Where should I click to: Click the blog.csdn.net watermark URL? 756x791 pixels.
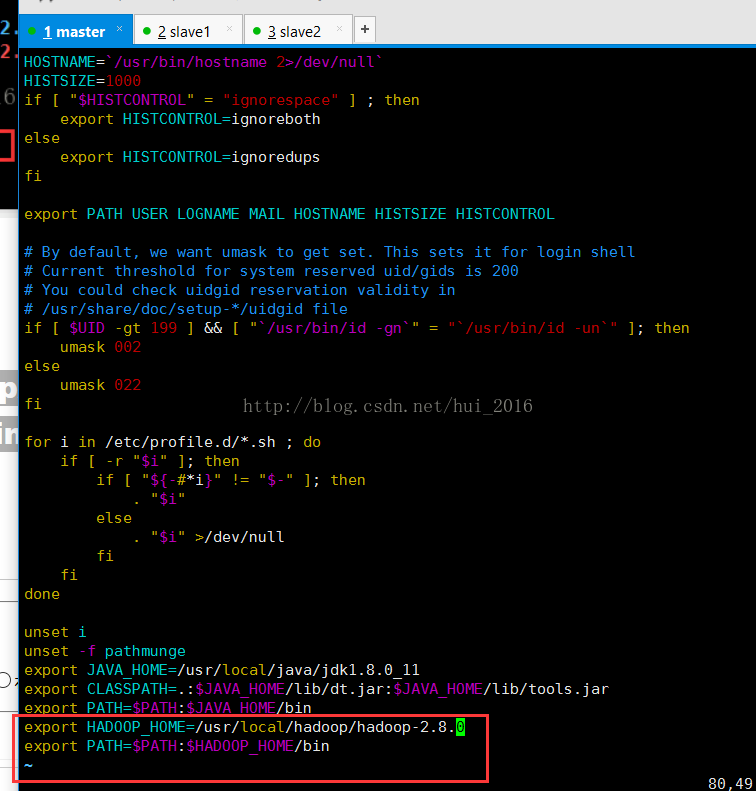pyautogui.click(x=388, y=406)
